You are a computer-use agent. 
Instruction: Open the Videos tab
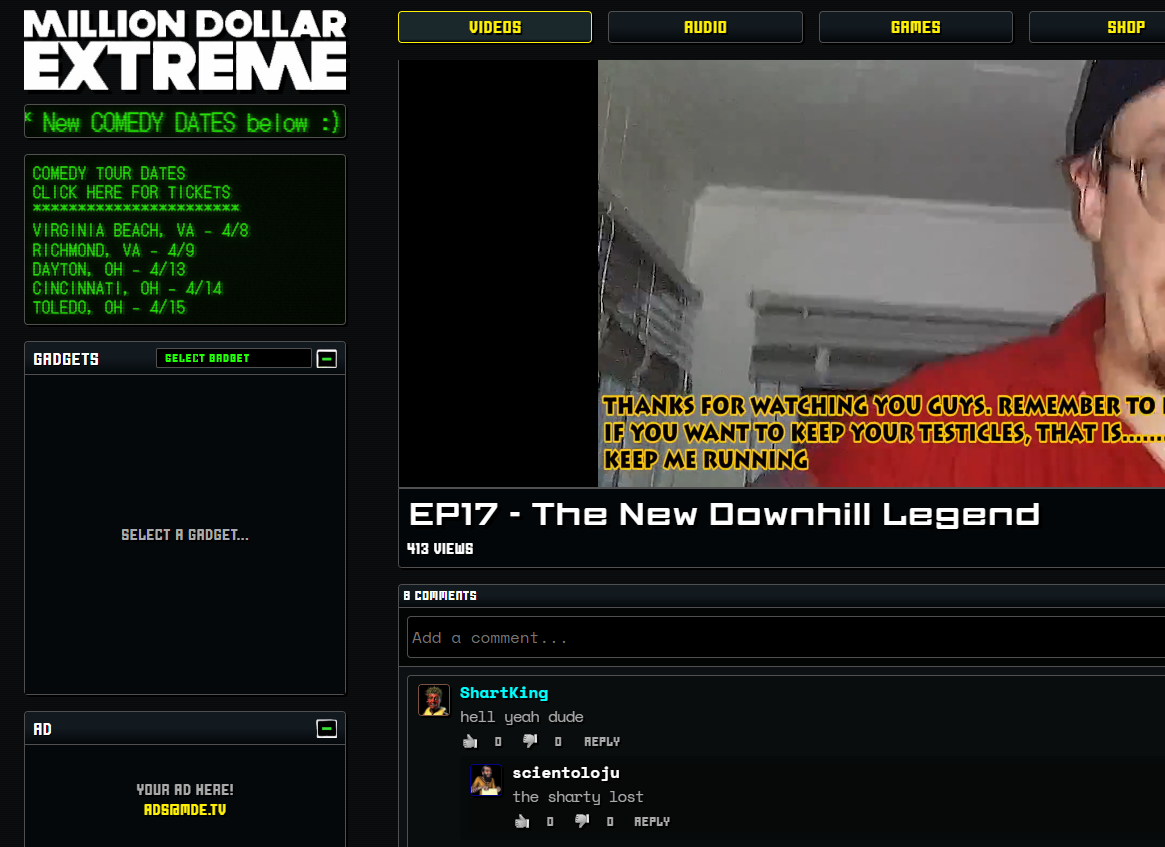pyautogui.click(x=495, y=27)
